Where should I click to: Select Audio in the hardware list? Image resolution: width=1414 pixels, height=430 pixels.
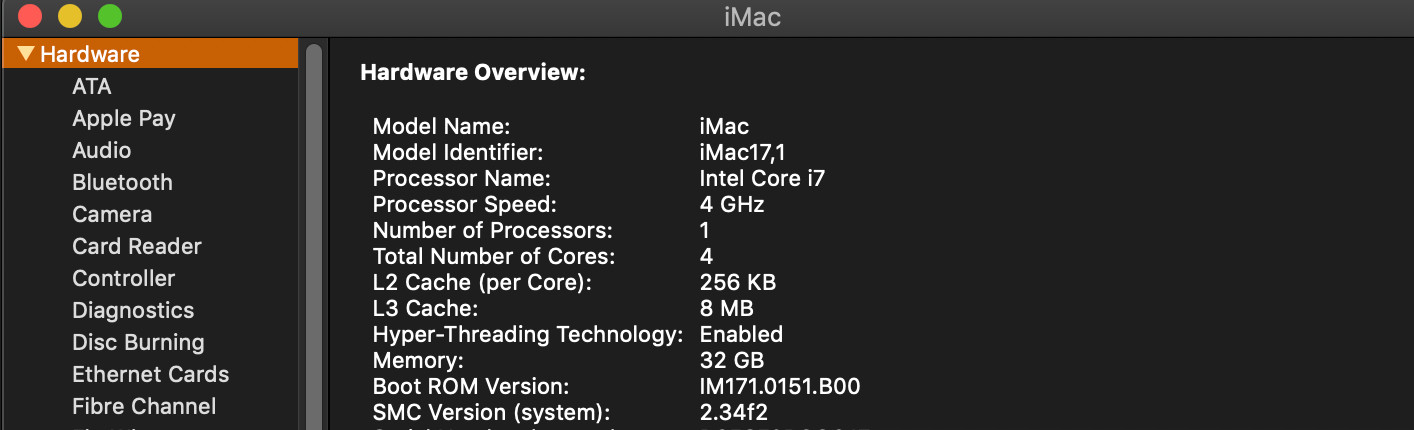(x=101, y=150)
